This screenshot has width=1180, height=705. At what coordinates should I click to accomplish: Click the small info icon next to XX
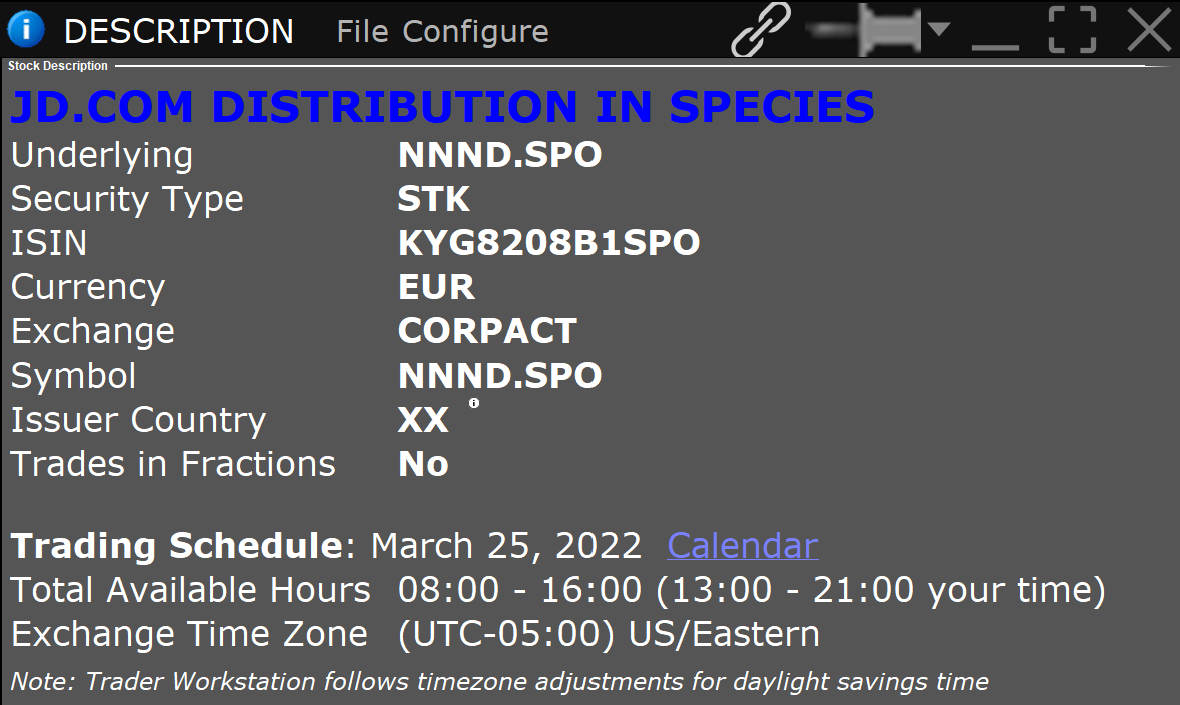[473, 403]
